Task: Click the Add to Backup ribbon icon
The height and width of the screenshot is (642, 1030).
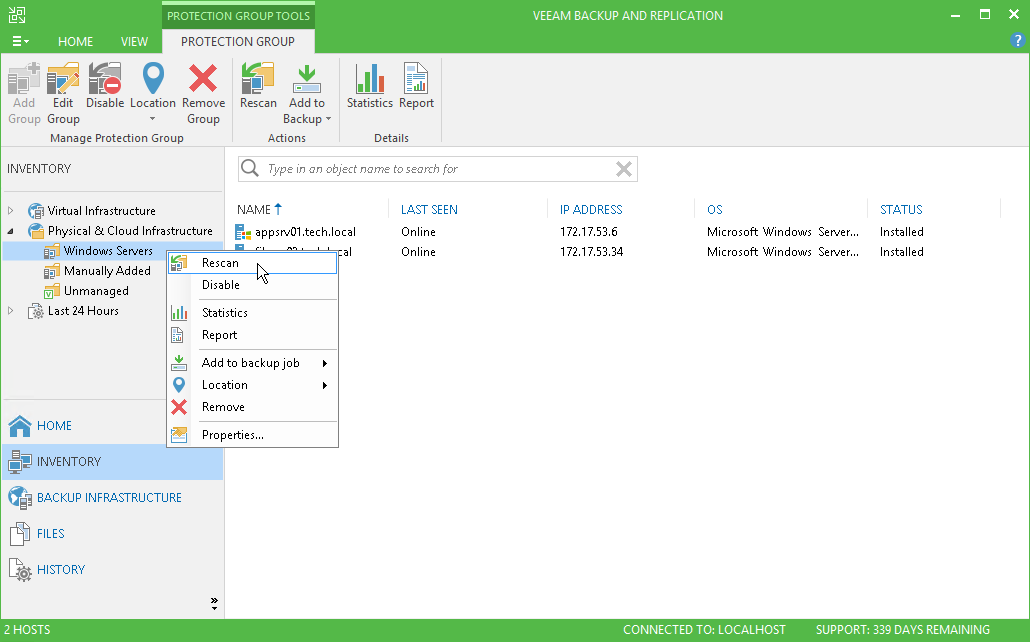Action: pyautogui.click(x=307, y=79)
